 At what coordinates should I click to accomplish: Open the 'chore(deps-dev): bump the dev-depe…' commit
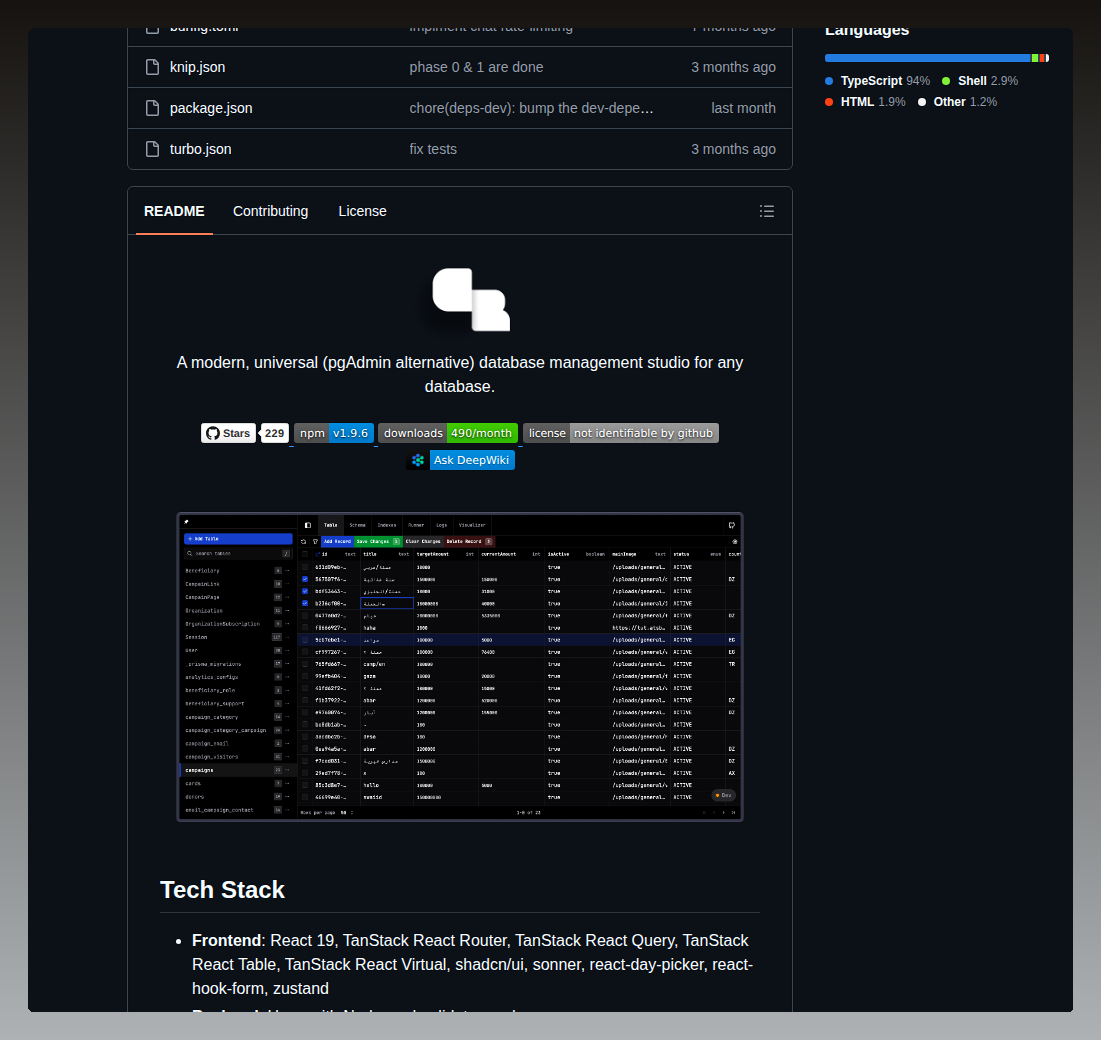(532, 108)
